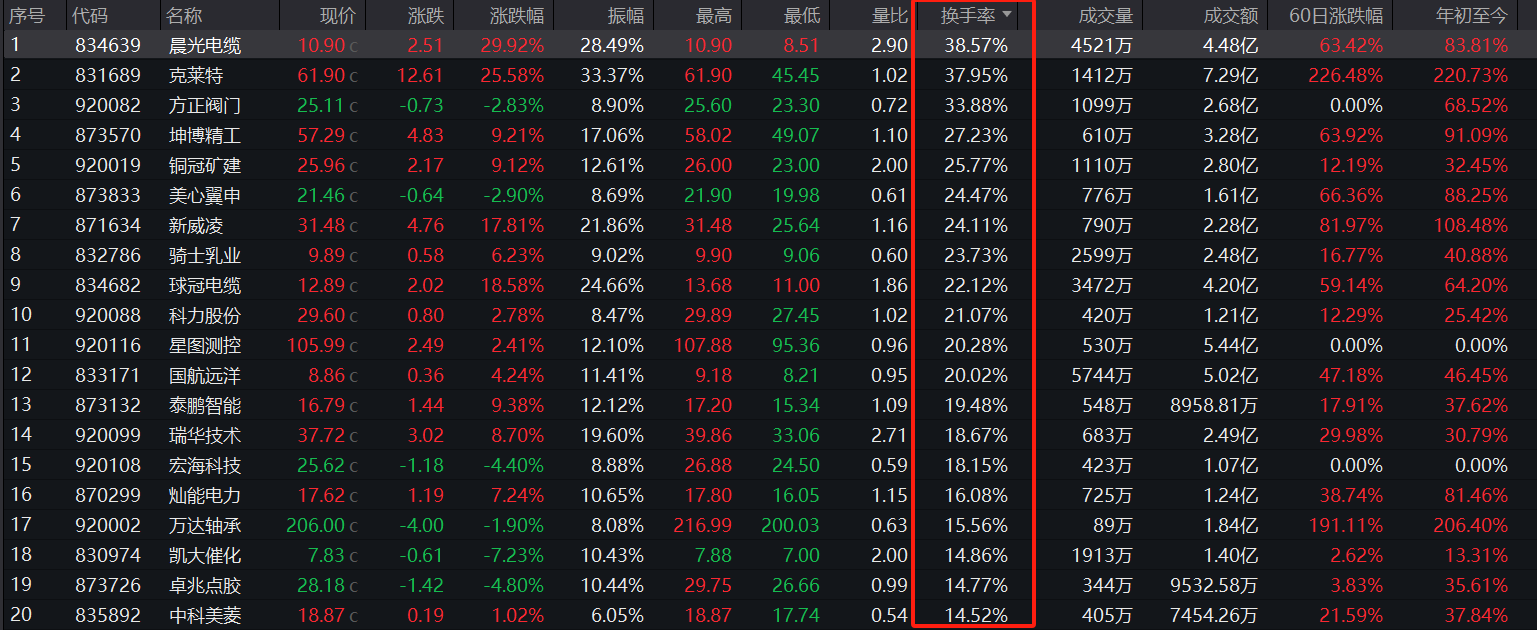Image resolution: width=1537 pixels, height=630 pixels.
Task: Sort the table by 涨跌幅 header
Action: coord(517,15)
